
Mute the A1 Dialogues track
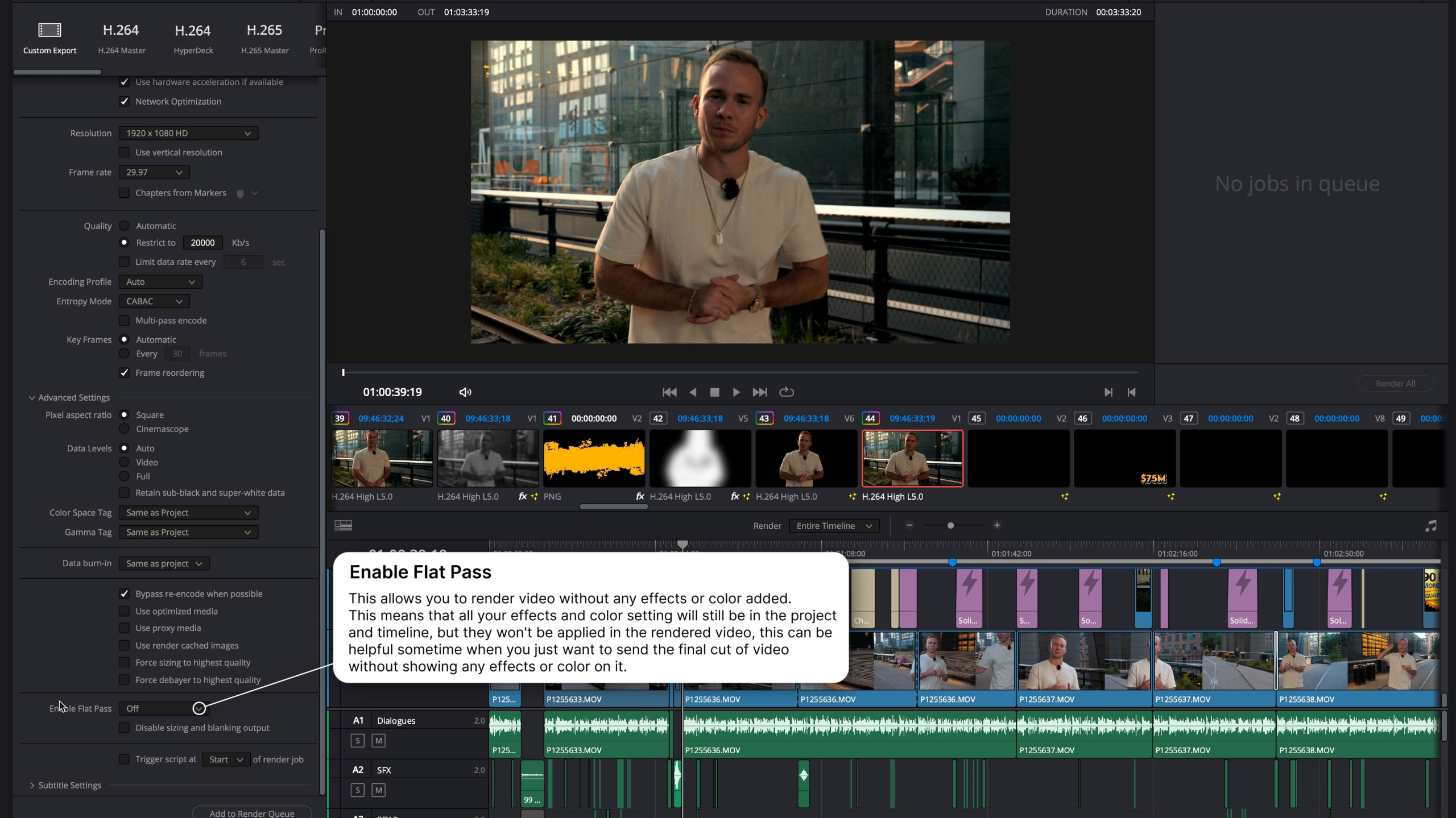point(378,741)
